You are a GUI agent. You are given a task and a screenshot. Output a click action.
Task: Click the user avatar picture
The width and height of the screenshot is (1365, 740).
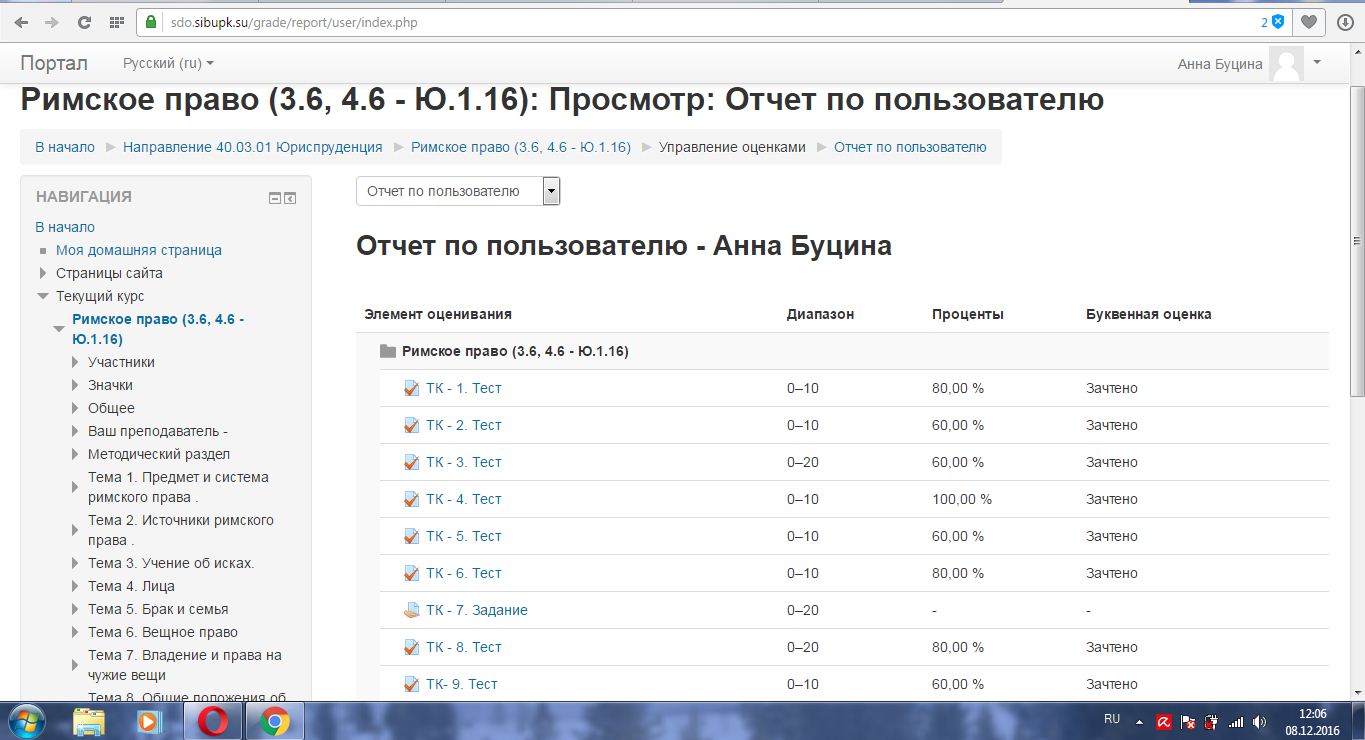pos(1285,64)
